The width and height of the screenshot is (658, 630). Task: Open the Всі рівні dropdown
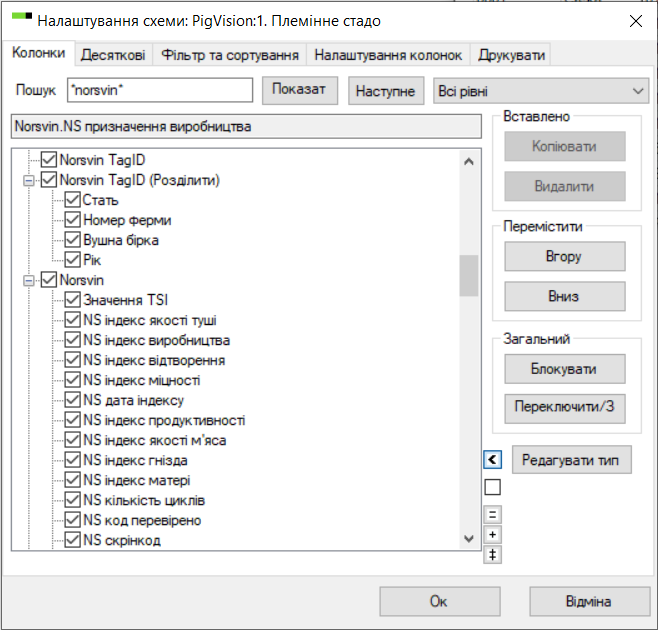click(541, 91)
